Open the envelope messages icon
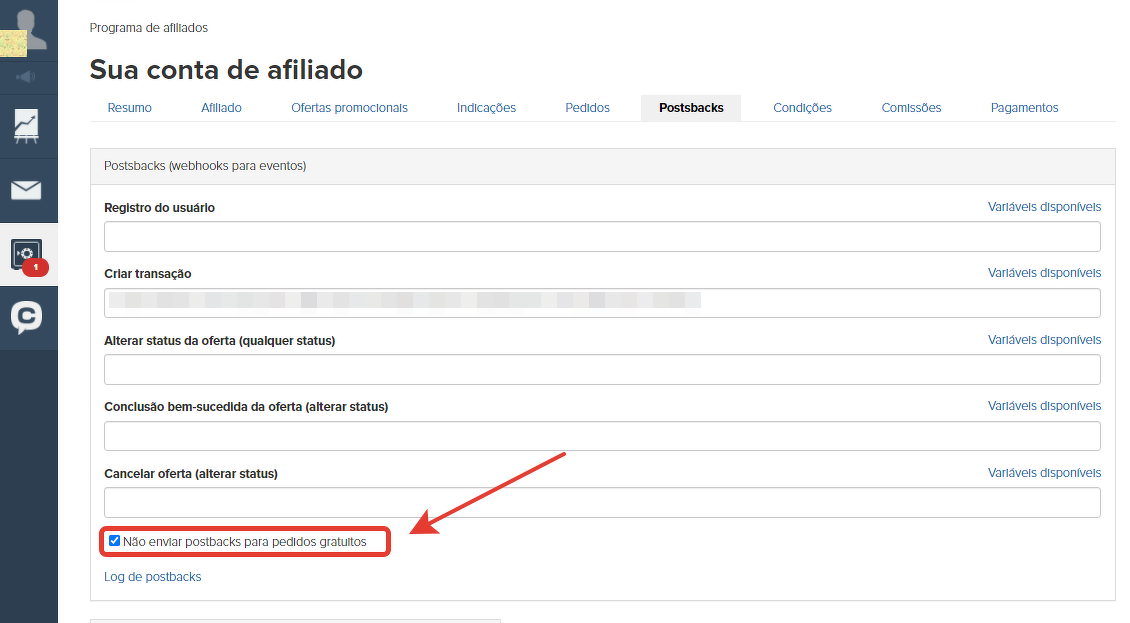 pyautogui.click(x=27, y=190)
